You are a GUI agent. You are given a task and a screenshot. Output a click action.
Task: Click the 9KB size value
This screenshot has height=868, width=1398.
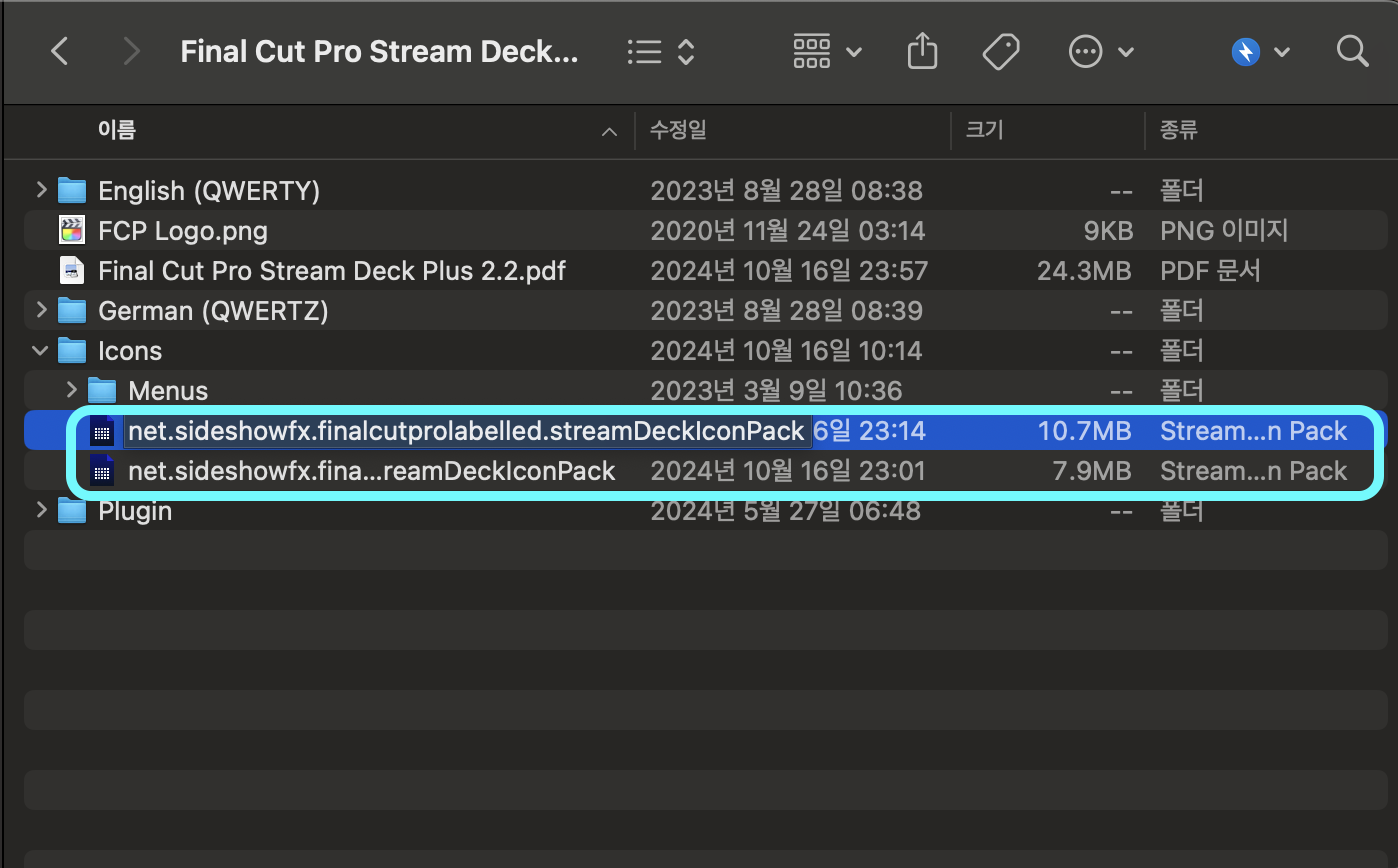click(1108, 231)
